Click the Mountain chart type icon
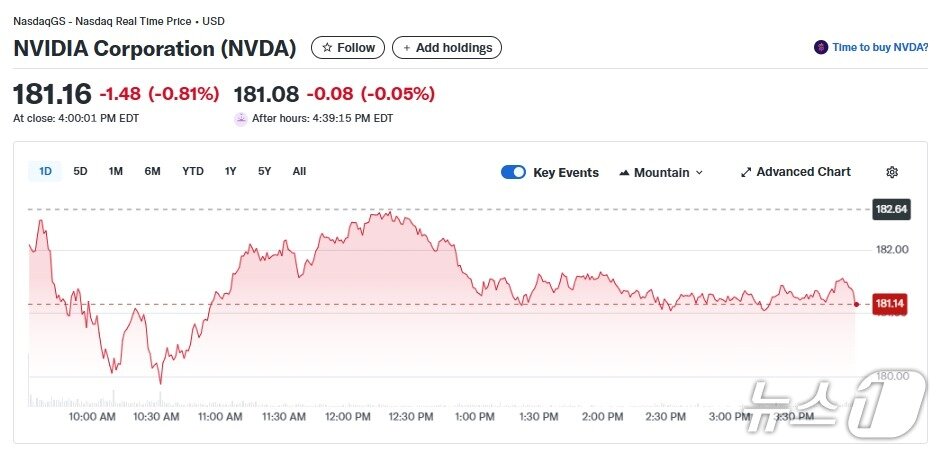Screen dimensions: 940x452 tap(625, 173)
